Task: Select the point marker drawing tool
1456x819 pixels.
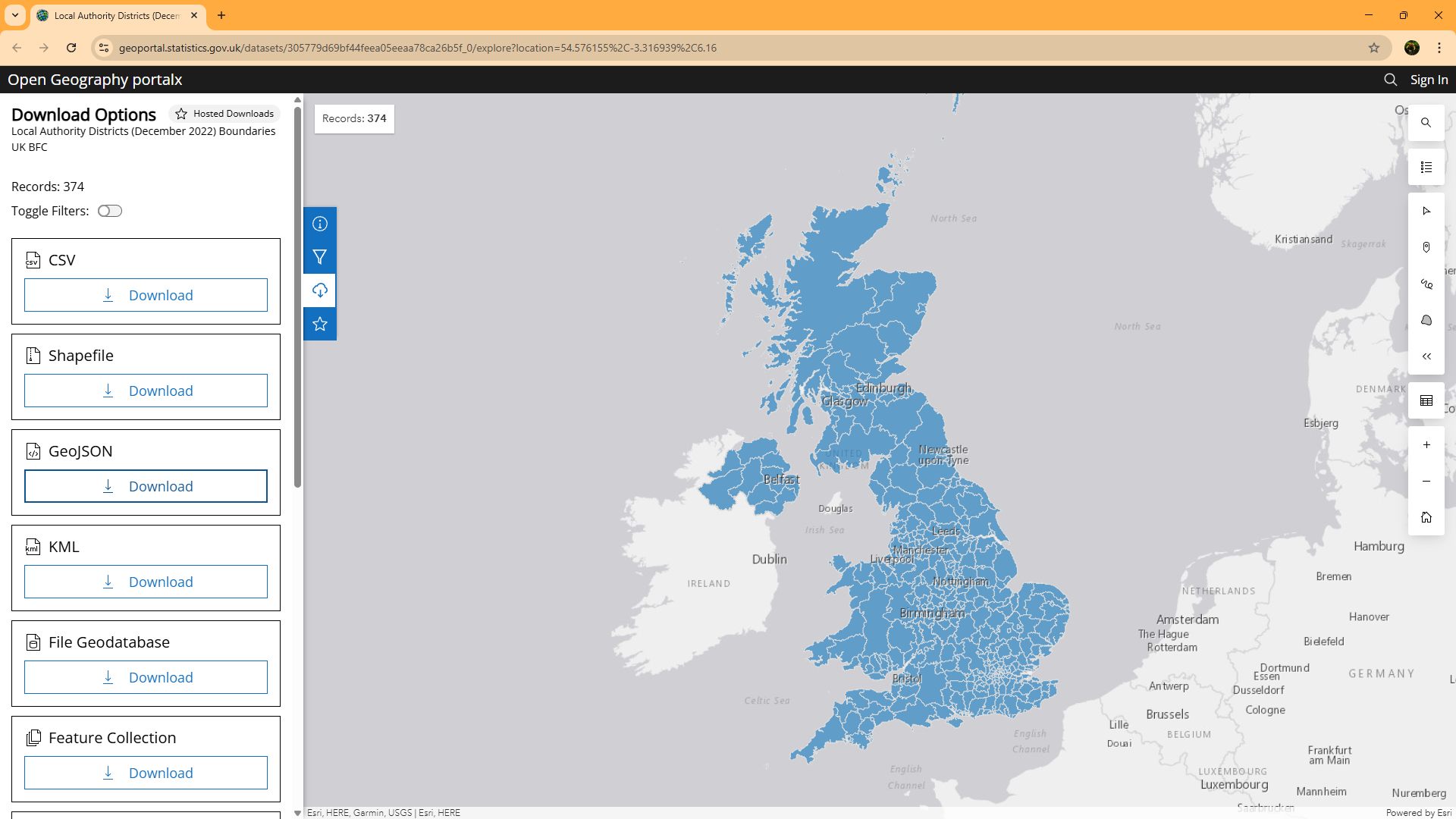Action: click(1426, 247)
